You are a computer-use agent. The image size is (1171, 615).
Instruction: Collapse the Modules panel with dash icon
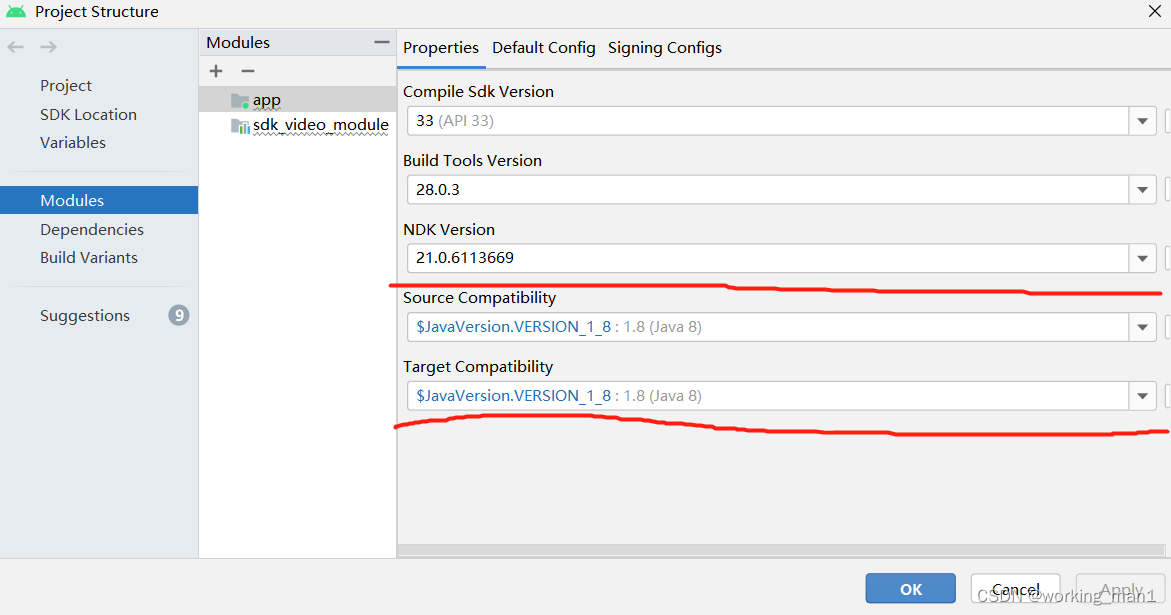382,43
